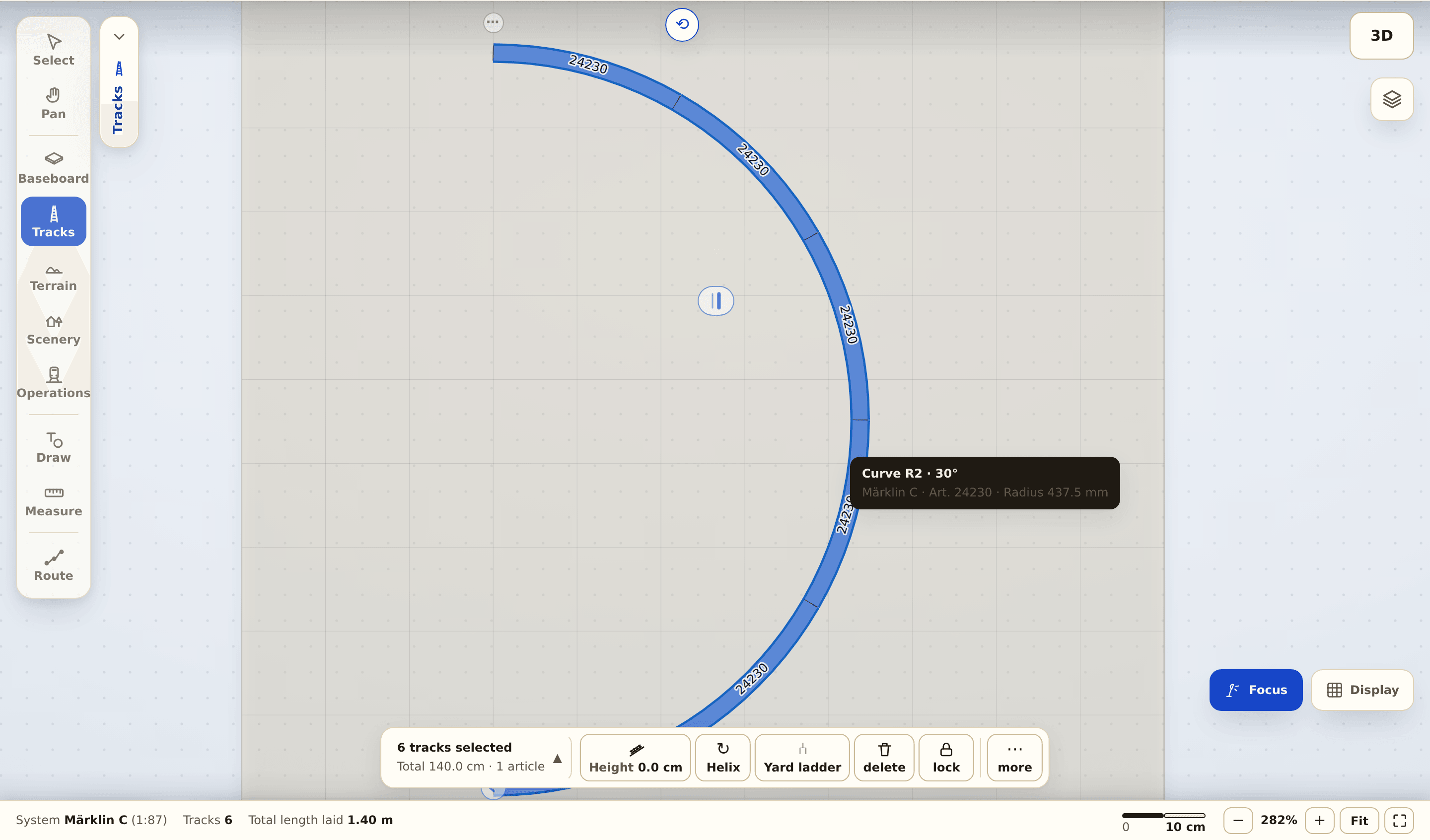Lock the selected tracks
The height and width of the screenshot is (840, 1430).
click(946, 758)
